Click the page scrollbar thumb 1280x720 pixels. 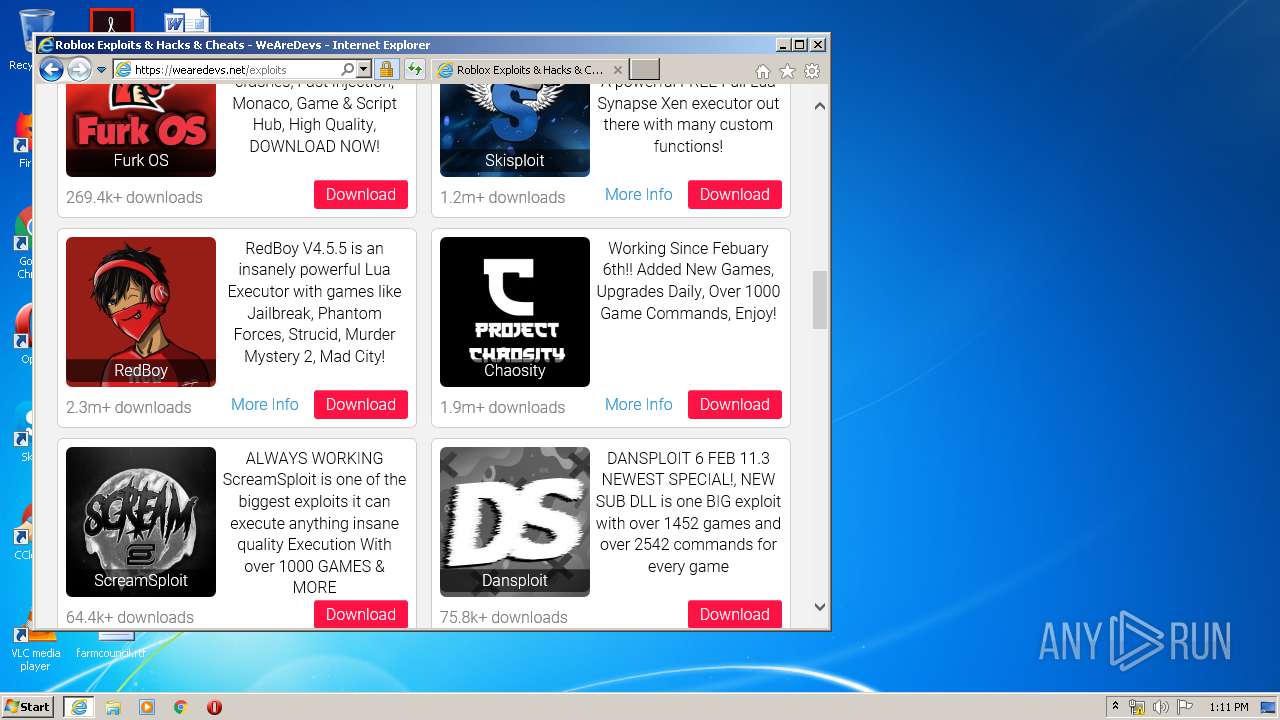click(x=820, y=299)
